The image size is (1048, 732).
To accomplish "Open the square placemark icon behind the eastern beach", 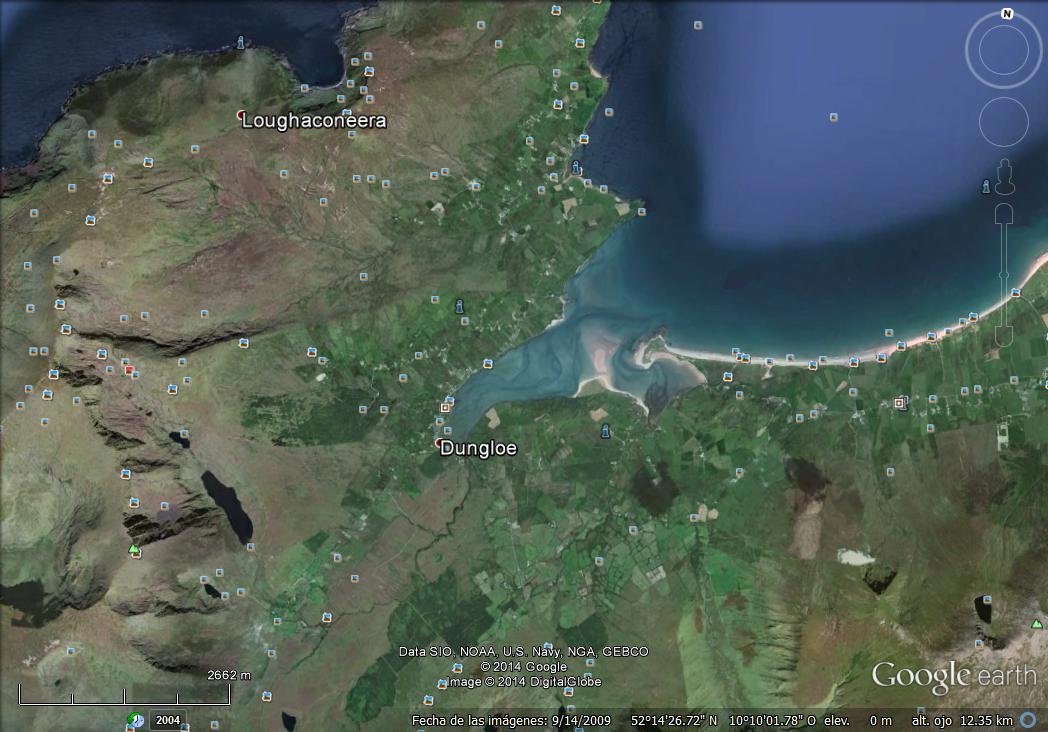I will pyautogui.click(x=899, y=403).
